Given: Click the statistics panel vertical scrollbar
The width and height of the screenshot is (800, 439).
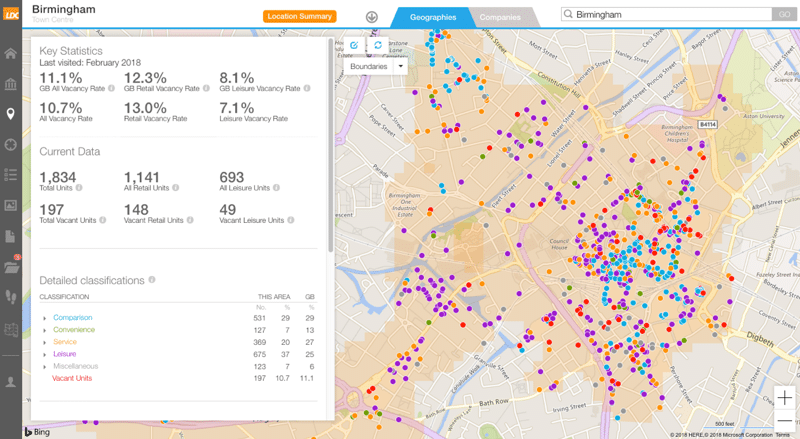Looking at the screenshot, I should tap(331, 144).
